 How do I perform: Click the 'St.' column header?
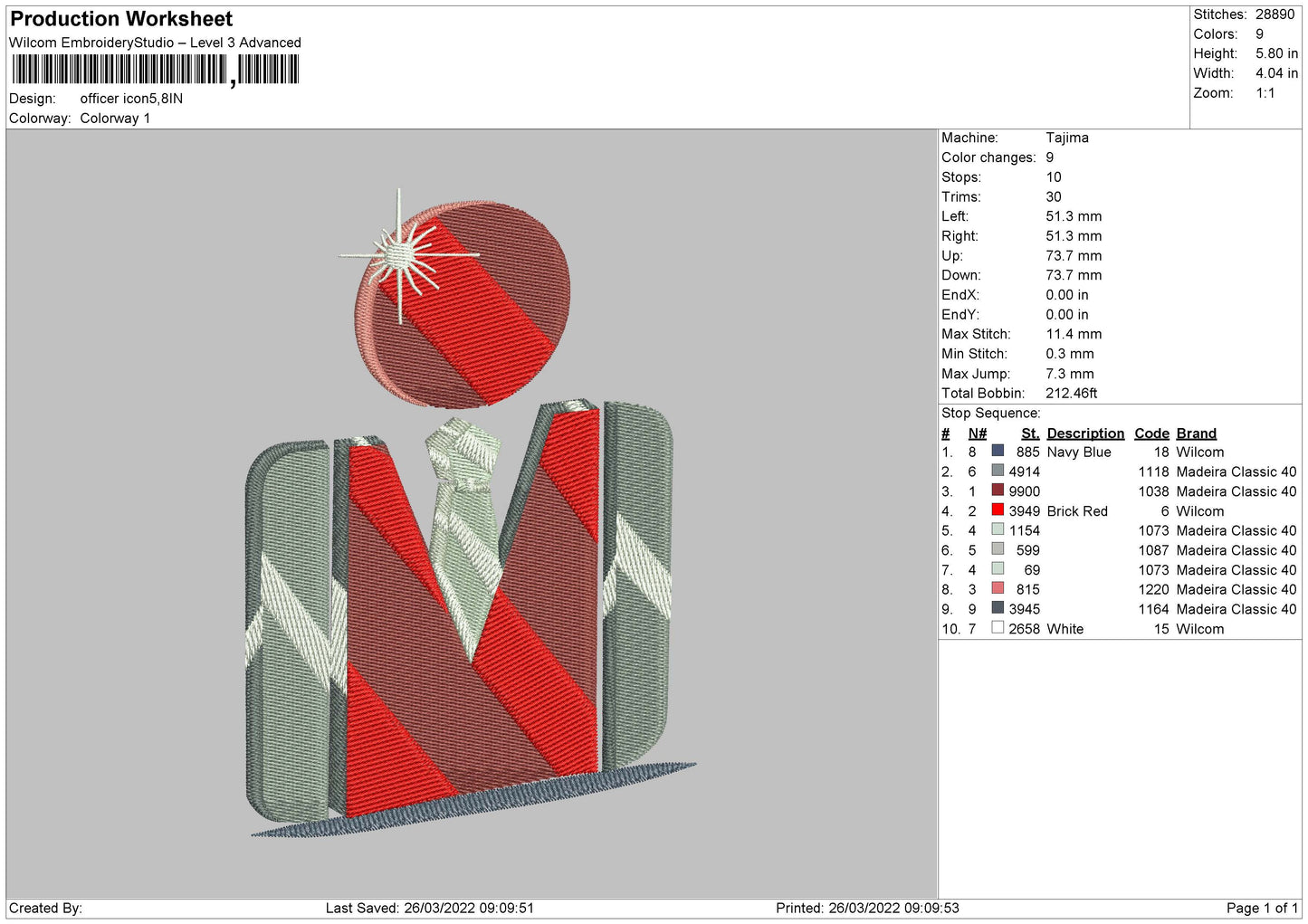pyautogui.click(x=1030, y=433)
